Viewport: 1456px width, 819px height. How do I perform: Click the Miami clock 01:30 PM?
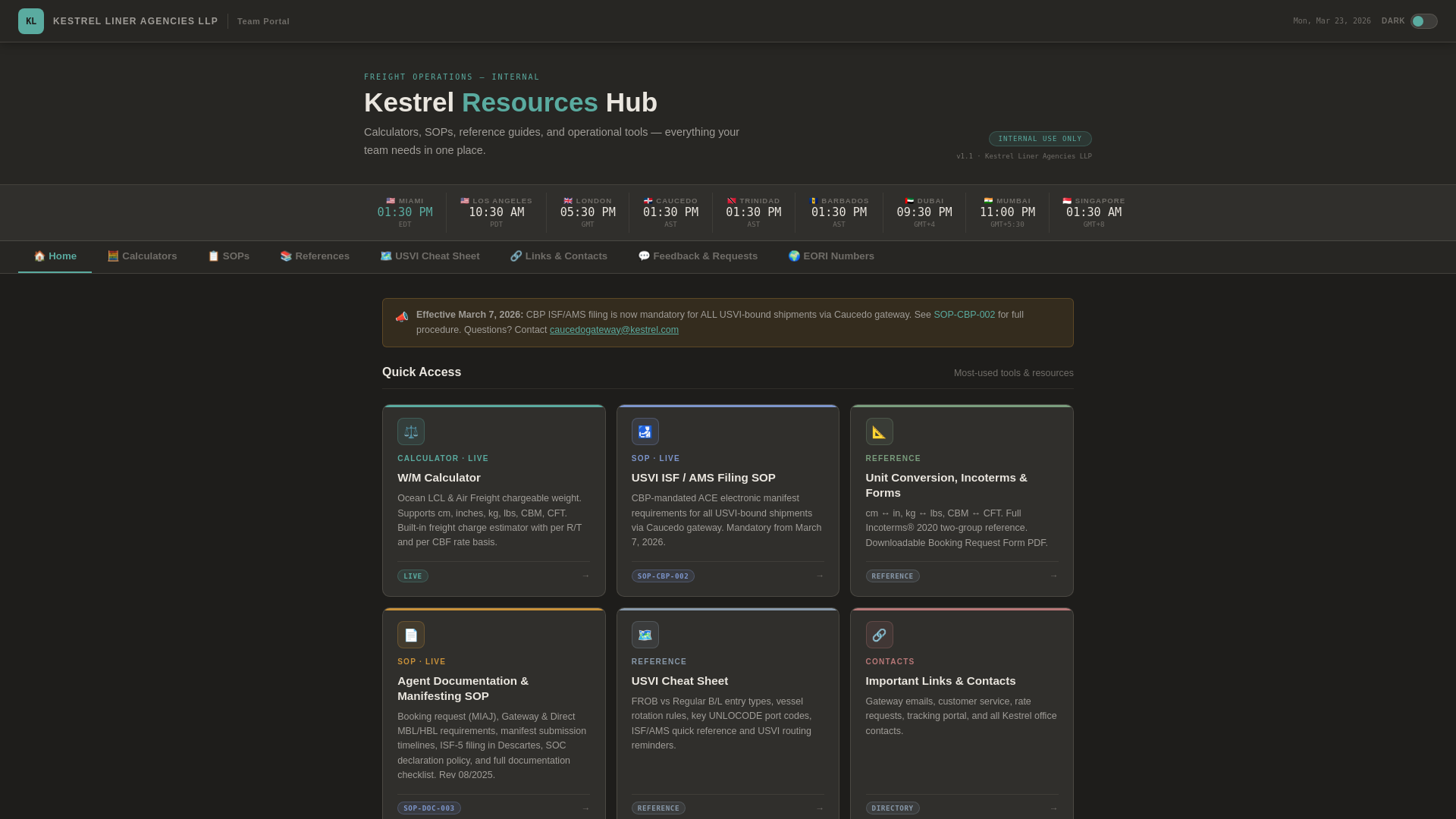coord(405,212)
